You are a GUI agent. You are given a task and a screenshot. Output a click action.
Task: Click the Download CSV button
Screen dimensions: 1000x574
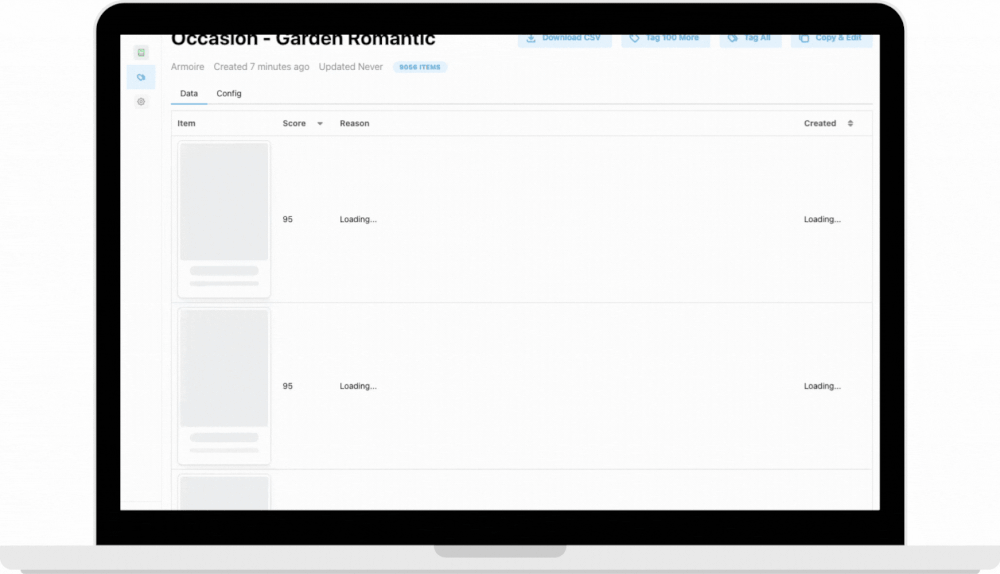(x=564, y=39)
